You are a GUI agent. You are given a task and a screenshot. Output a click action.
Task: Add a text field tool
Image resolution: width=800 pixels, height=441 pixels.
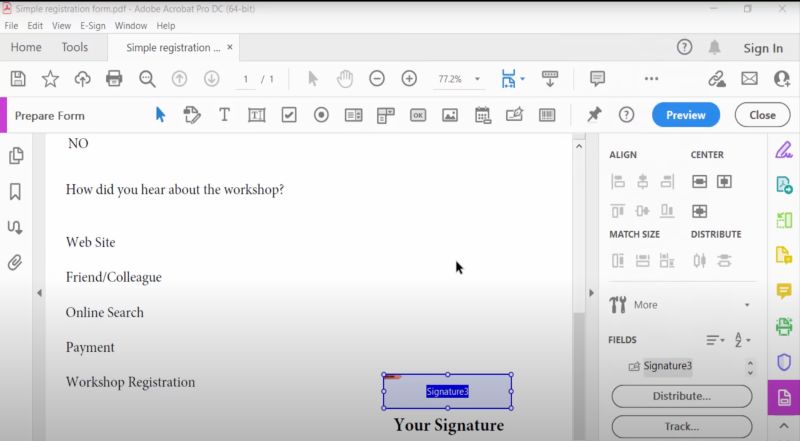point(256,115)
